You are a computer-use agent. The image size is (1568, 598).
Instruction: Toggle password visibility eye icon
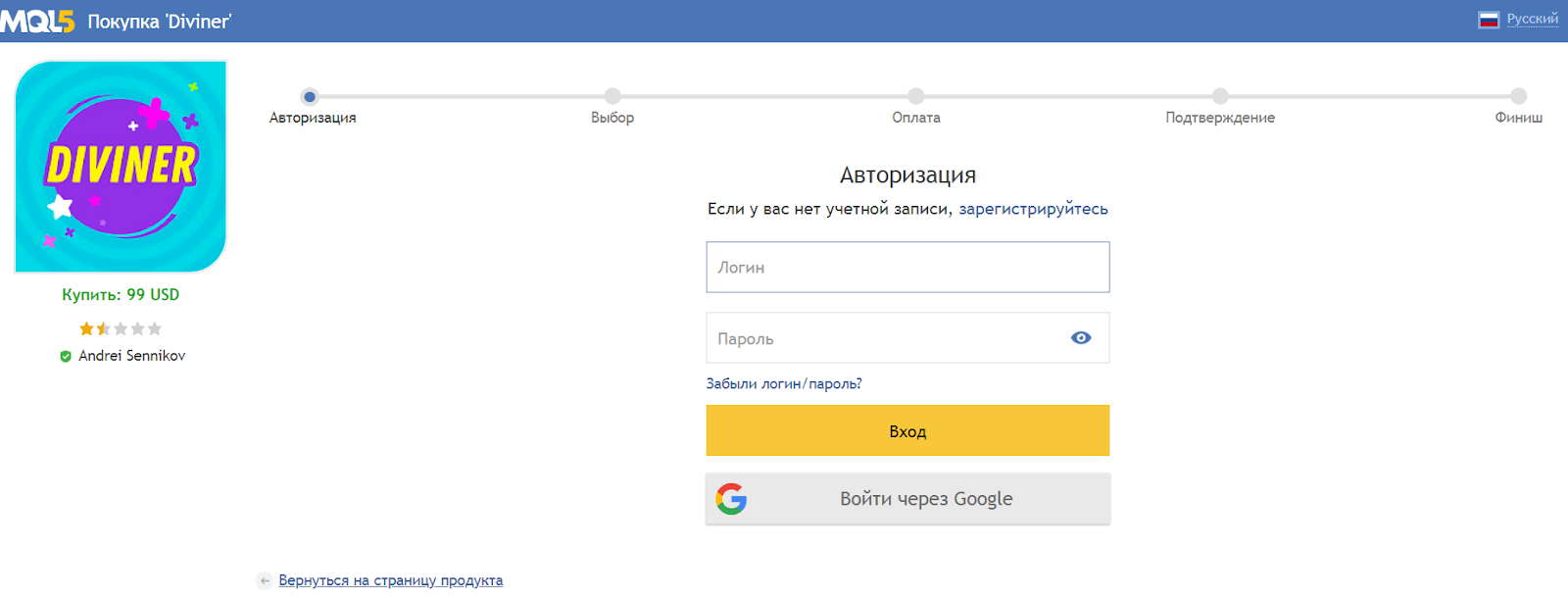pos(1081,337)
